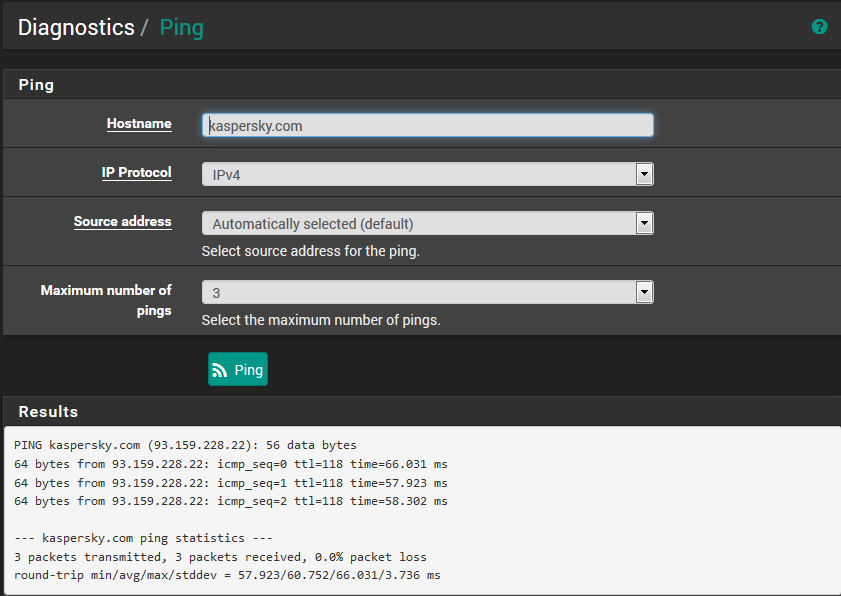841x596 pixels.
Task: Click the signal icon on the Ping button
Action: tap(221, 370)
